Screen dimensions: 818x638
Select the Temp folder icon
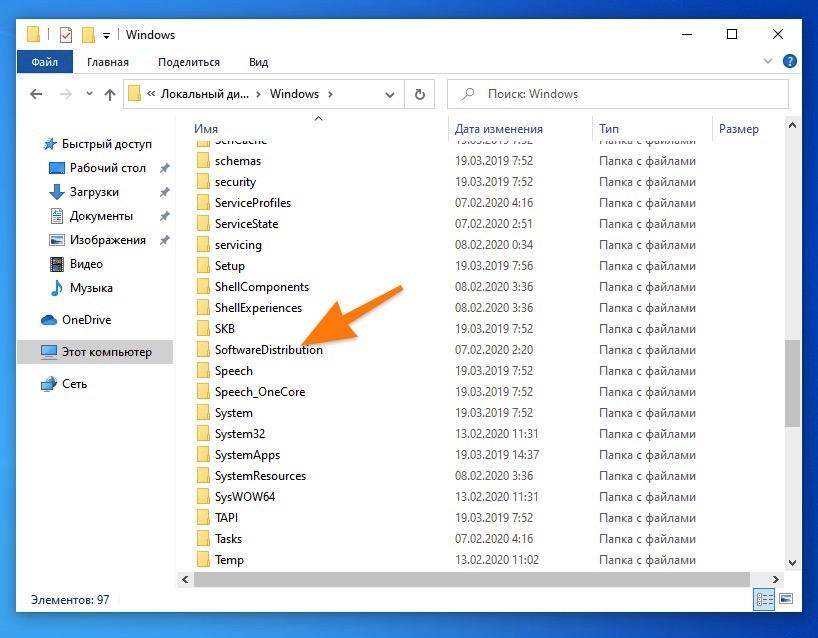tap(203, 559)
